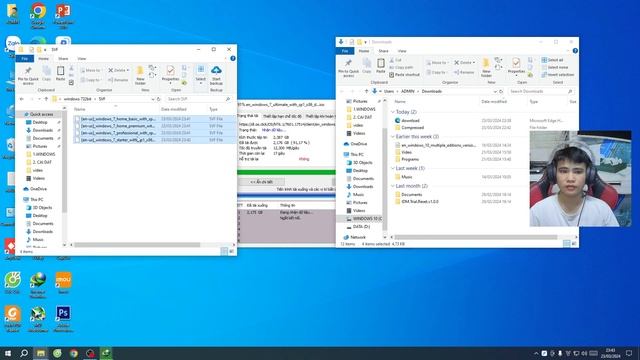The height and width of the screenshot is (360, 640).
Task: Open PowerPoint desktop shortcut
Action: [63, 16]
